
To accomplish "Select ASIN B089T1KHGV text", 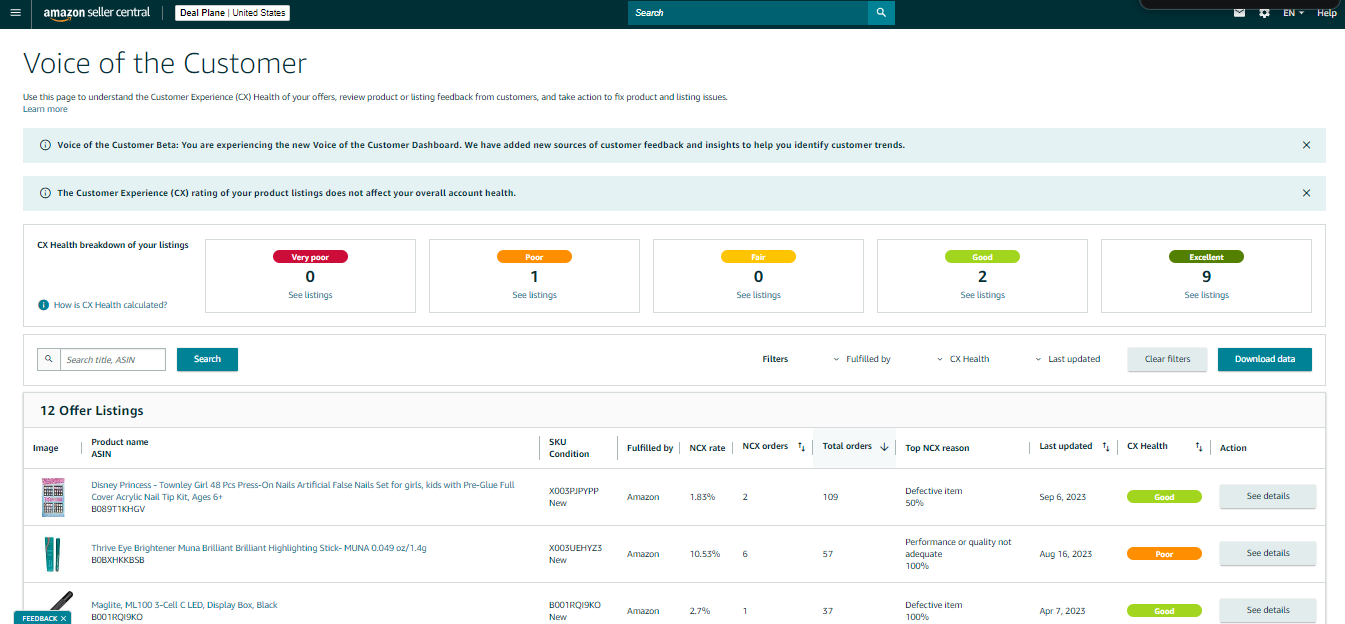I will (118, 509).
